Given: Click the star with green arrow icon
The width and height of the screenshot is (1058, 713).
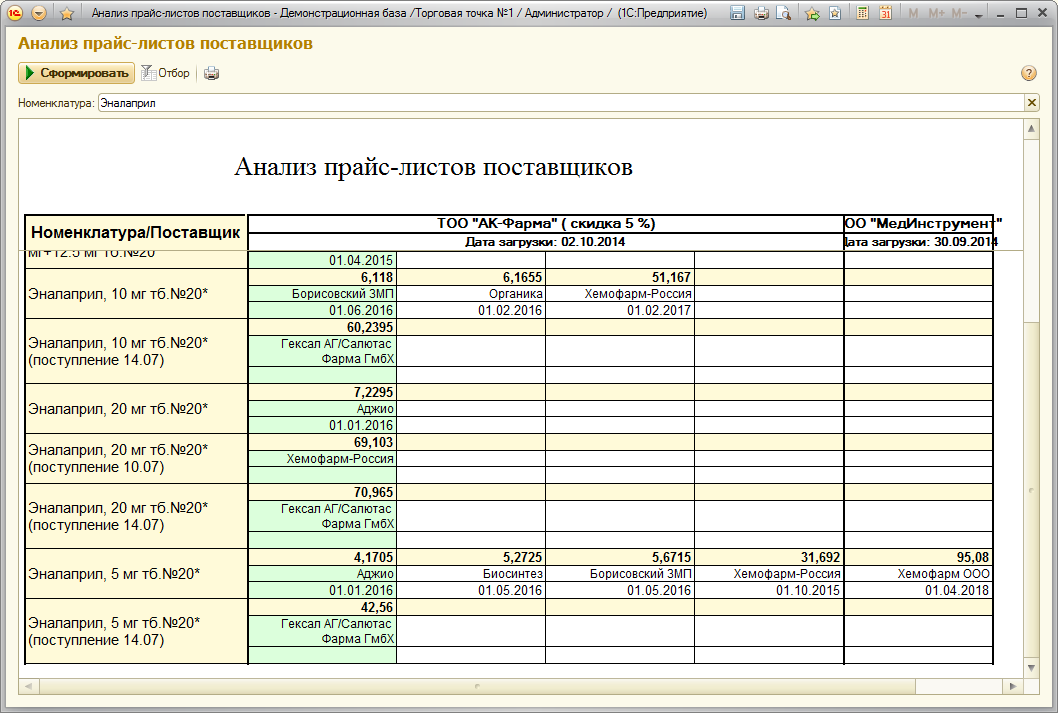Looking at the screenshot, I should click(812, 13).
